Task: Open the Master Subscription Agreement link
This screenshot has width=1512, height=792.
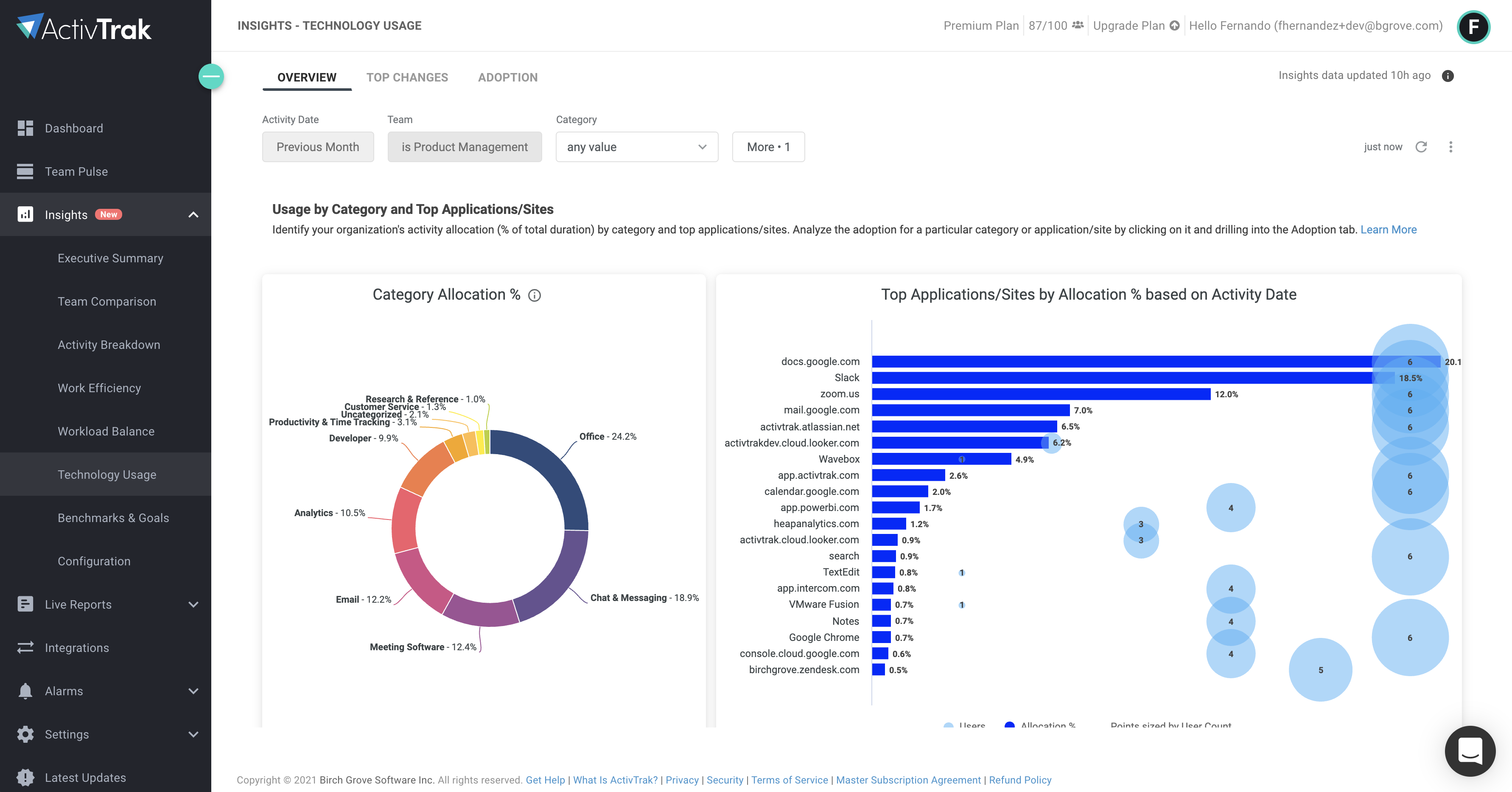Action: [908, 780]
